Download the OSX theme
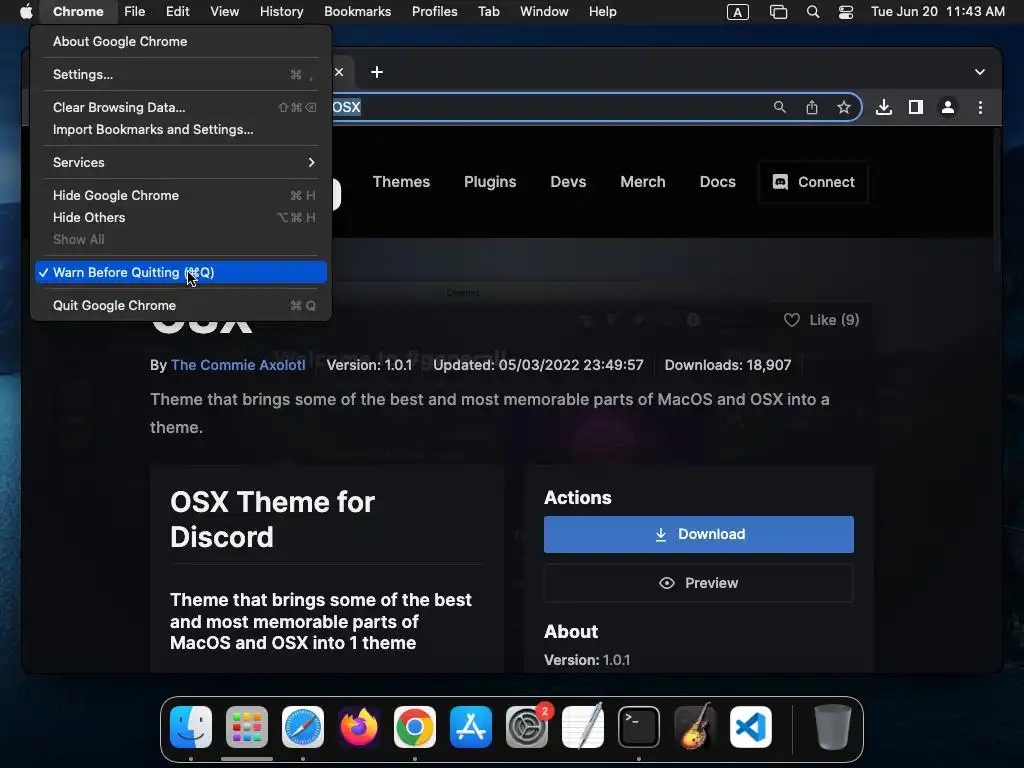Image resolution: width=1024 pixels, height=768 pixels. click(x=699, y=534)
